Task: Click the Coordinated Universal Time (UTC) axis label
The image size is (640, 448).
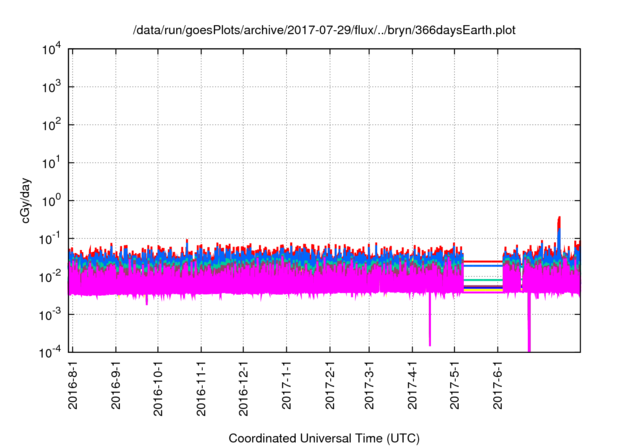Action: 325,438
